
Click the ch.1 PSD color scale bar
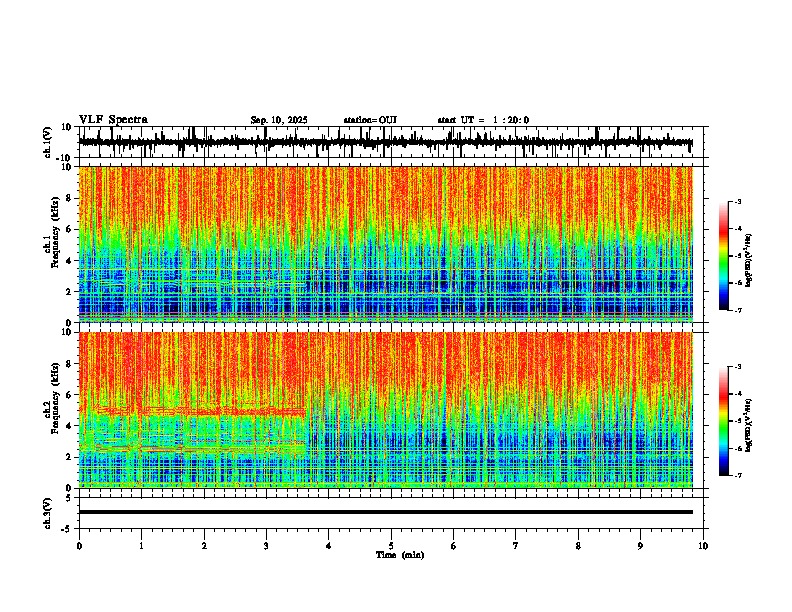click(724, 256)
